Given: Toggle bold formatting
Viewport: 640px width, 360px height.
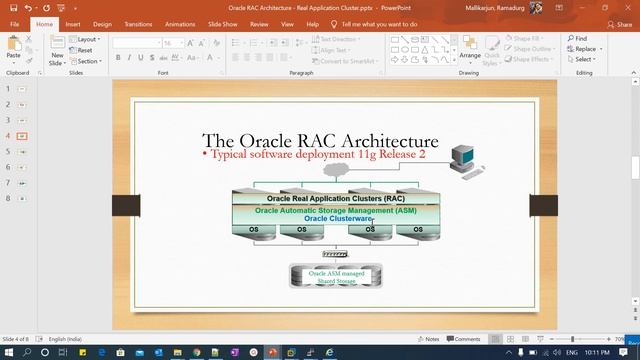Looking at the screenshot, I should (118, 58).
